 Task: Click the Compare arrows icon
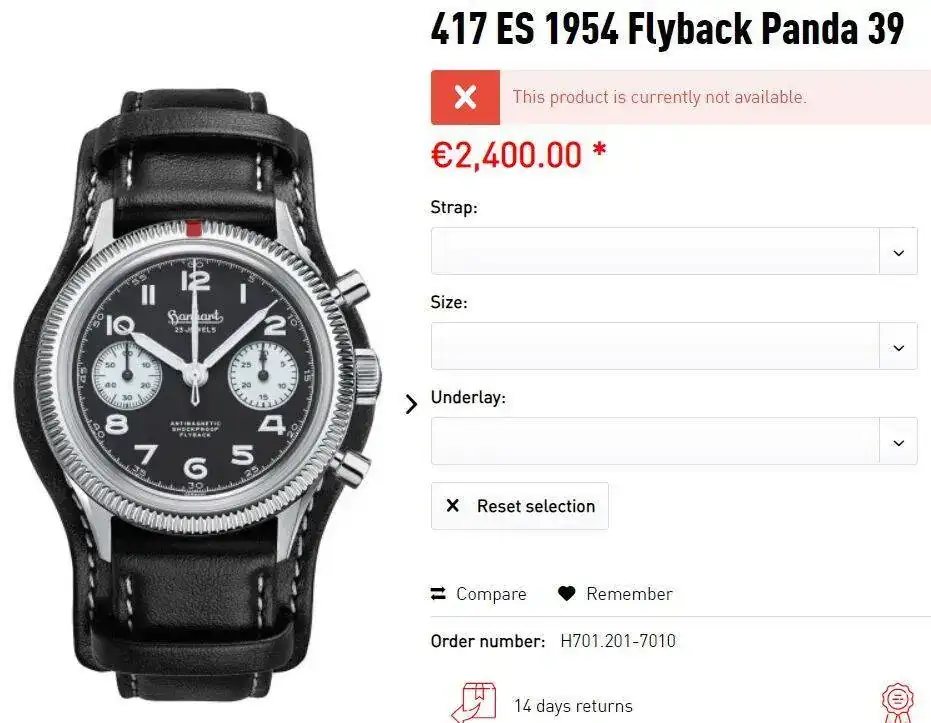tap(438, 594)
